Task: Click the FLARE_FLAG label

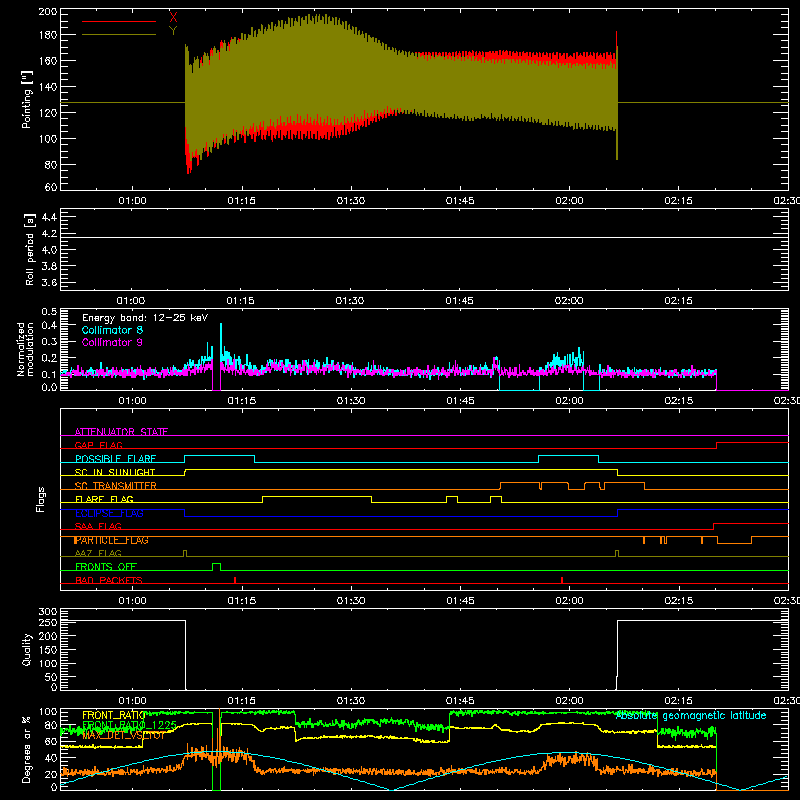Action: point(104,499)
